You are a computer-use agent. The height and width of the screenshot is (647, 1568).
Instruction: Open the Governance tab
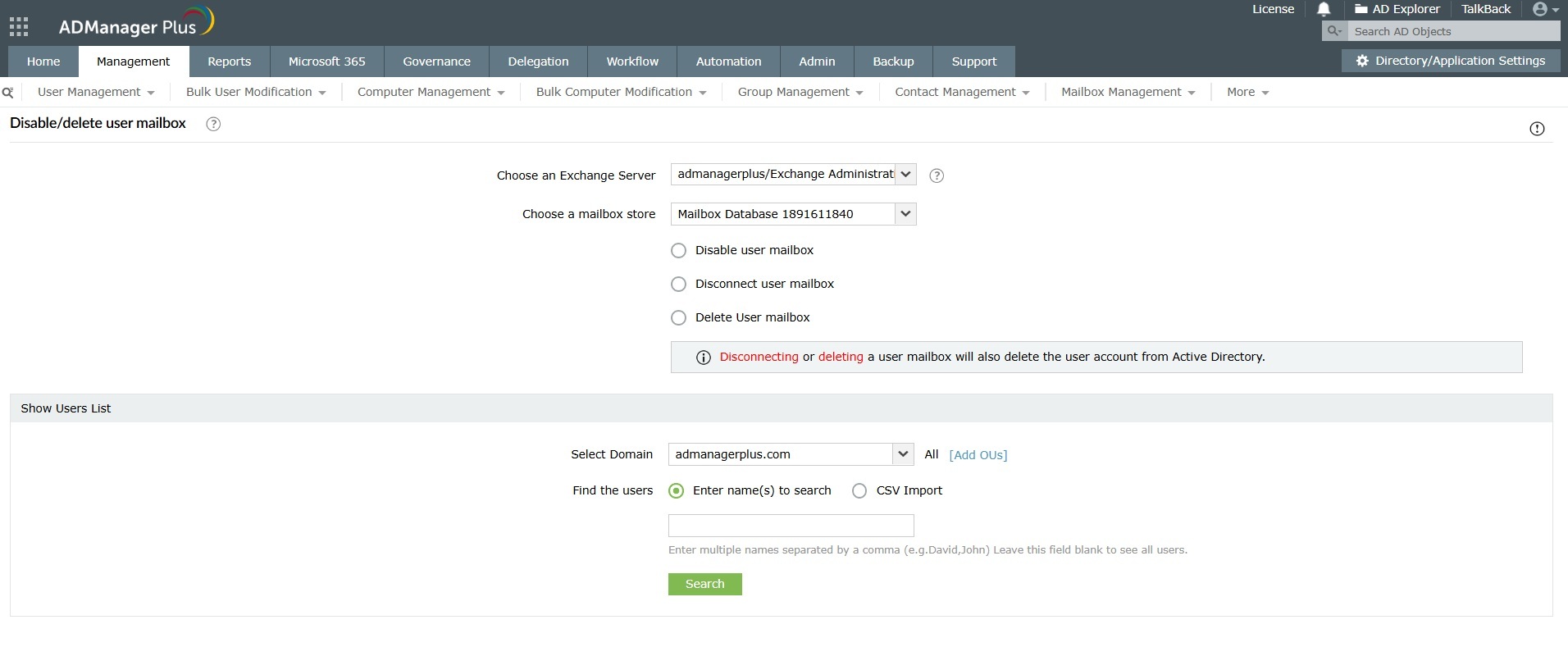(x=437, y=62)
